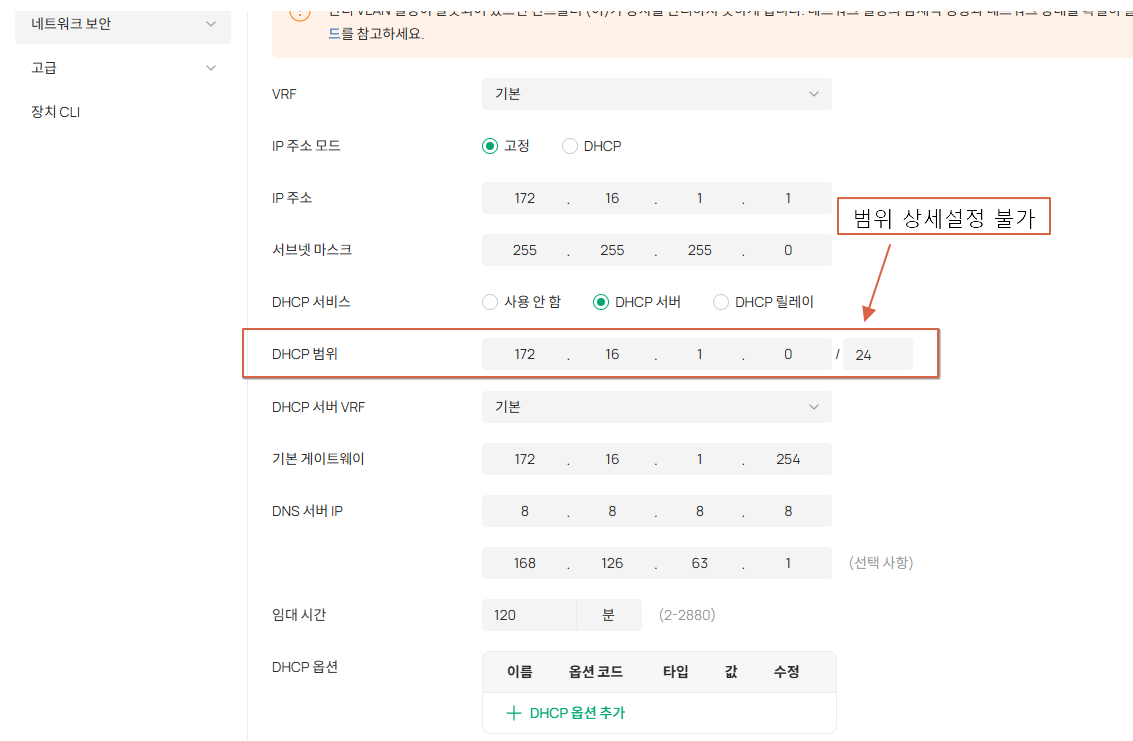Click the DHCP 옵션 추가 link
Screen dimensions: 1133x741
click(577, 714)
